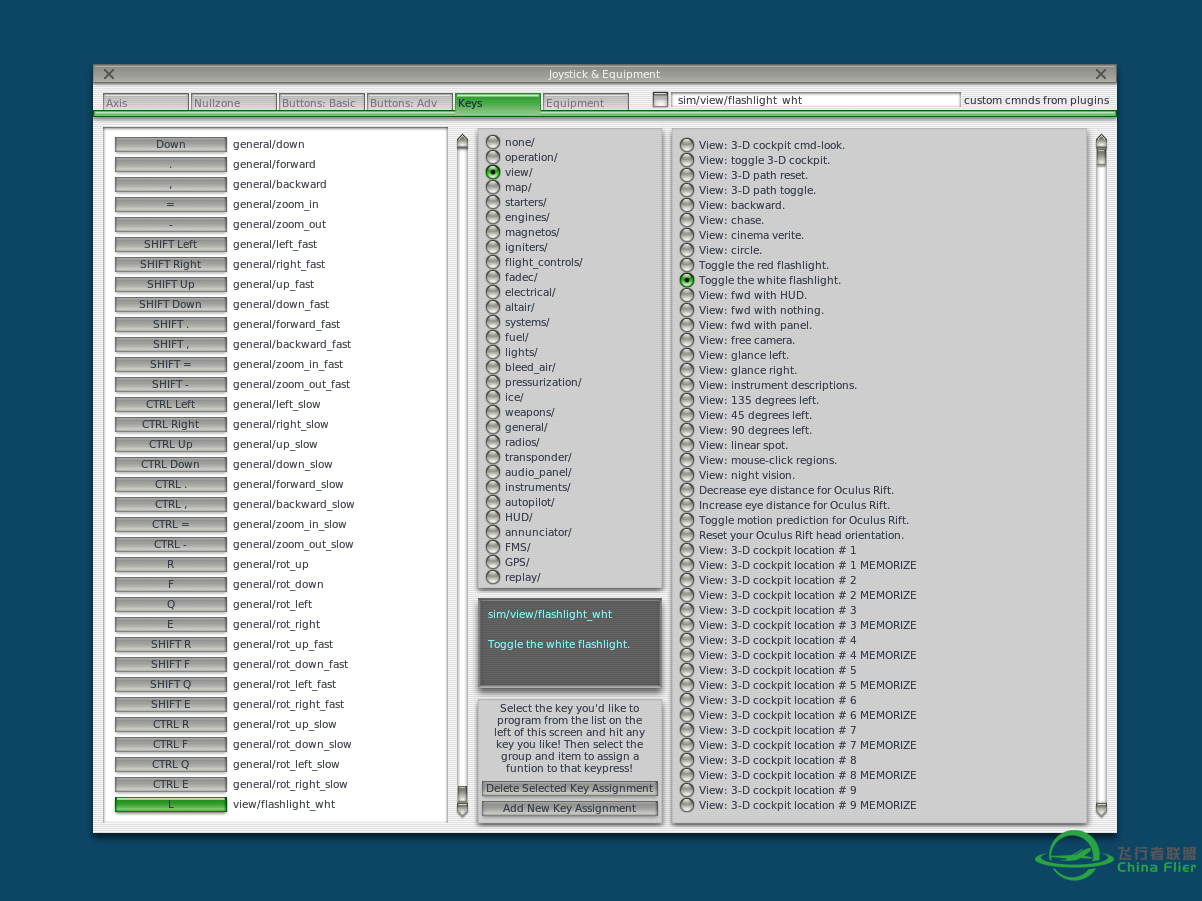Screen dimensions: 1202x901
Task: Select the magnetos/ group radio button
Action: click(493, 232)
